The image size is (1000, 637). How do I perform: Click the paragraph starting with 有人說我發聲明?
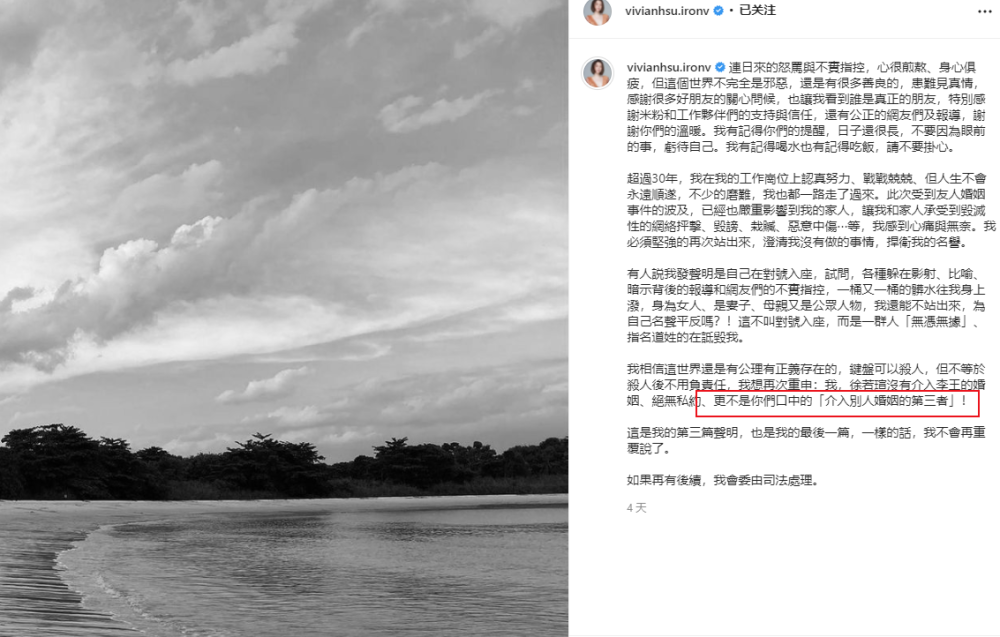coord(806,305)
